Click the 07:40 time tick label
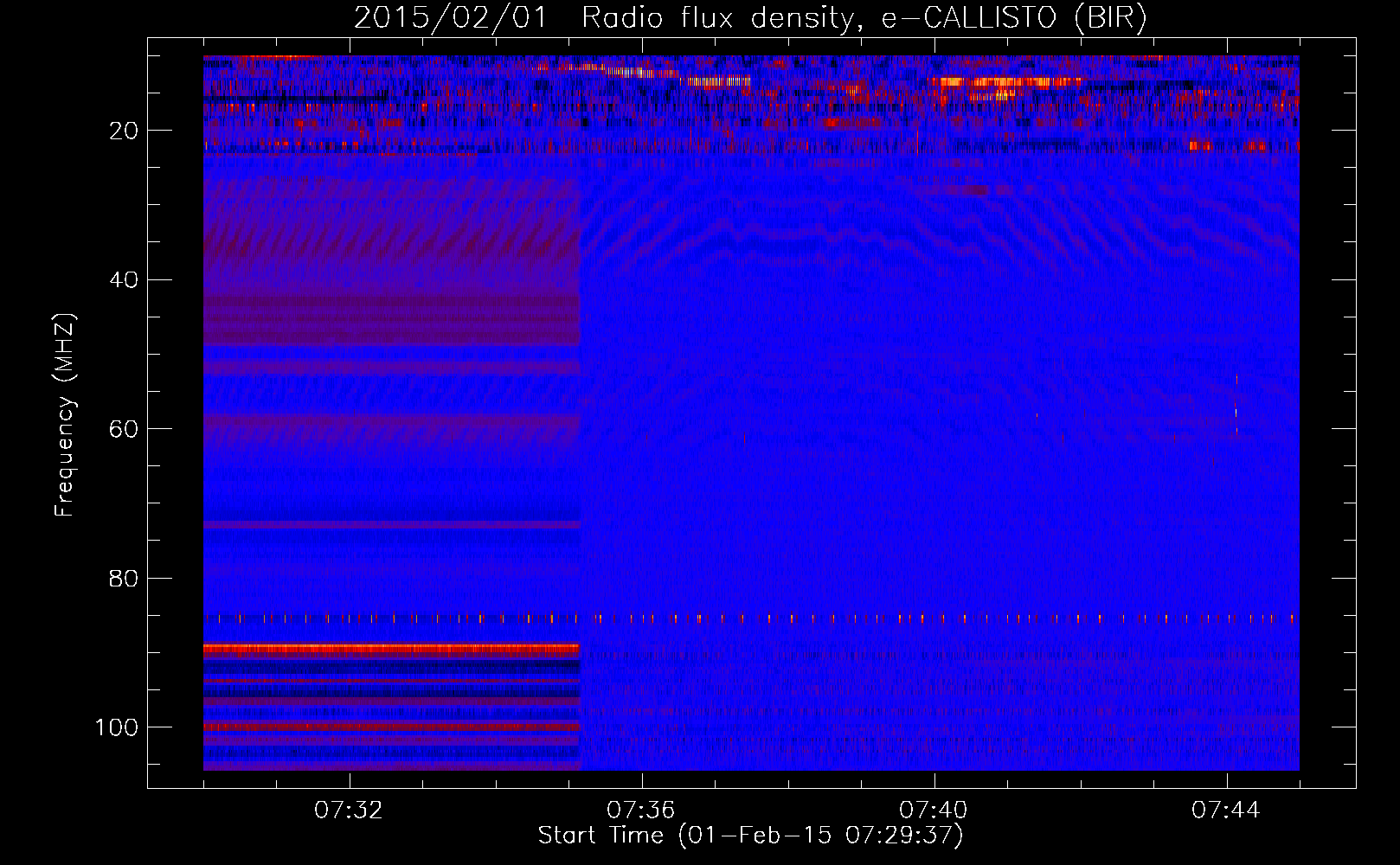This screenshot has width=1400, height=865. pyautogui.click(x=934, y=811)
